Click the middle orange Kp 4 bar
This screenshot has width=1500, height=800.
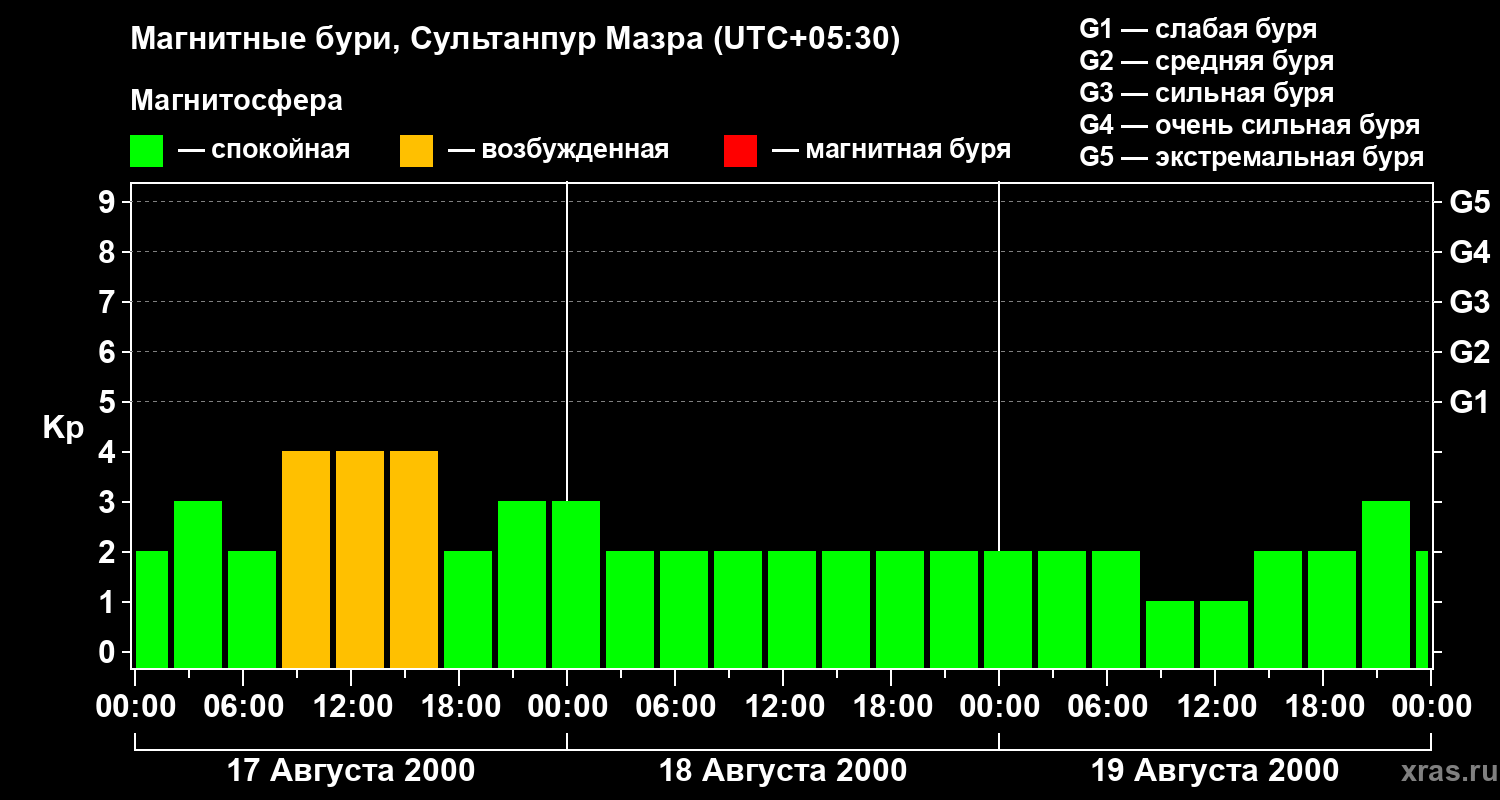tap(360, 559)
